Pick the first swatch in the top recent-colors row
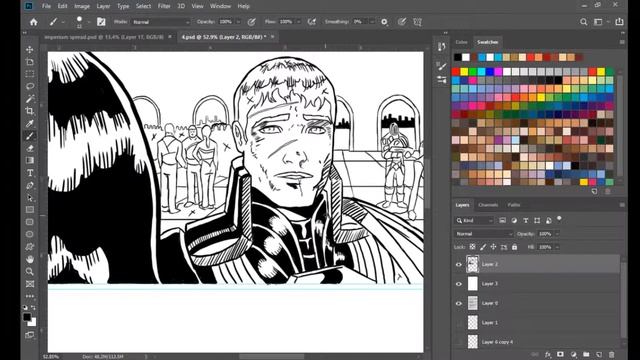This screenshot has width=640, height=360. 458,57
